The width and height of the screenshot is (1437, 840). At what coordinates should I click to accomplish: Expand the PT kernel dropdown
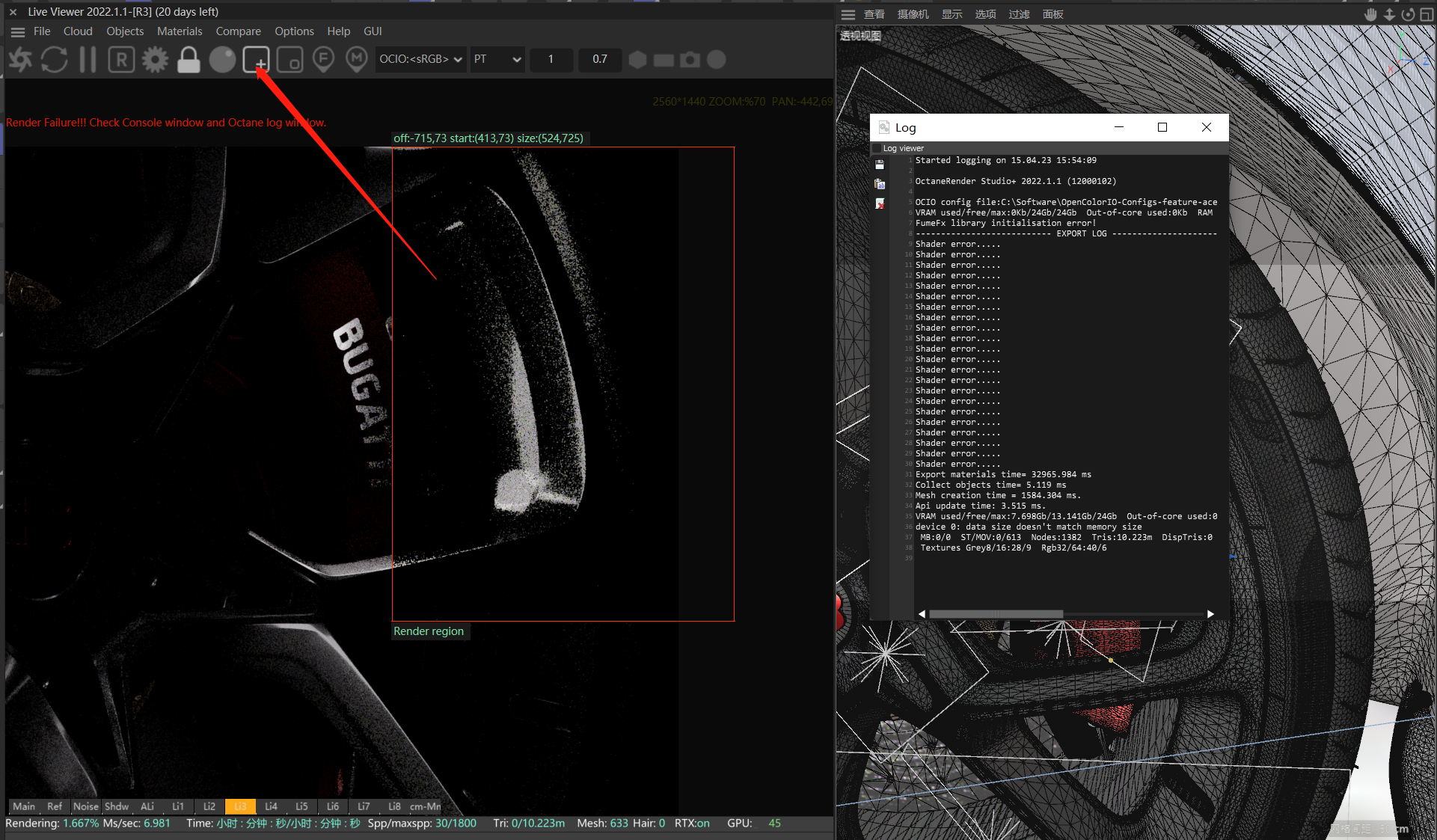497,59
